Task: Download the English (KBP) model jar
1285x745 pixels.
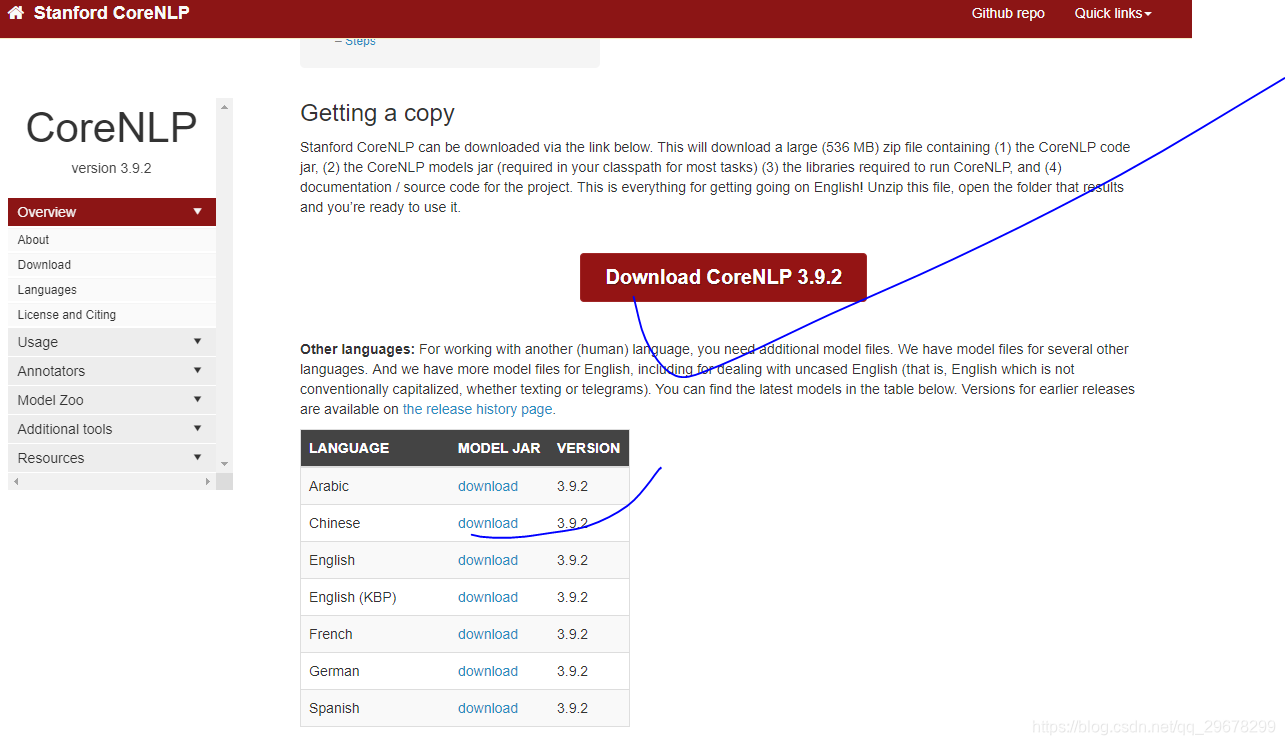Action: coord(488,597)
